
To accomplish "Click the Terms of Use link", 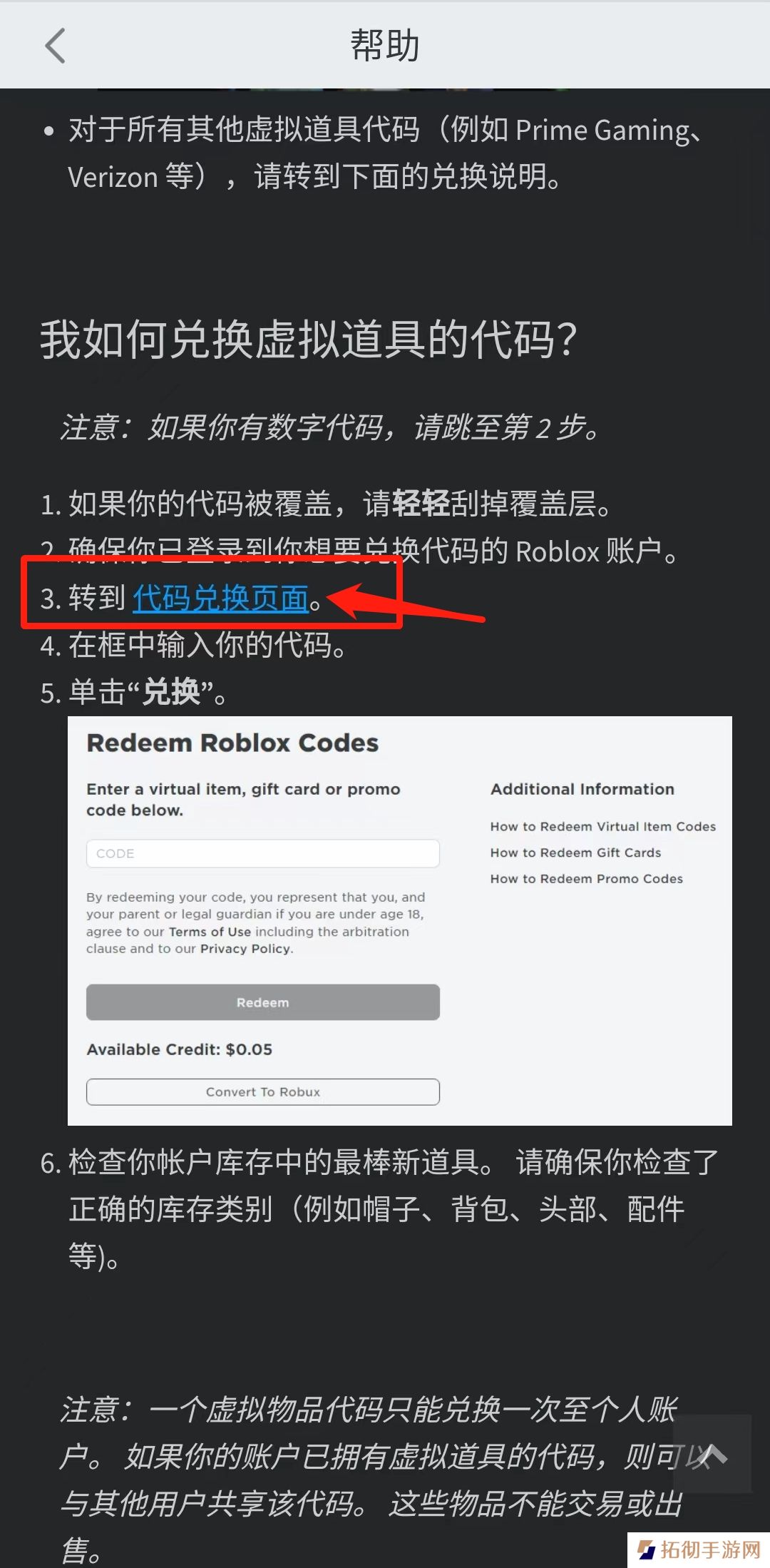I will click(210, 932).
